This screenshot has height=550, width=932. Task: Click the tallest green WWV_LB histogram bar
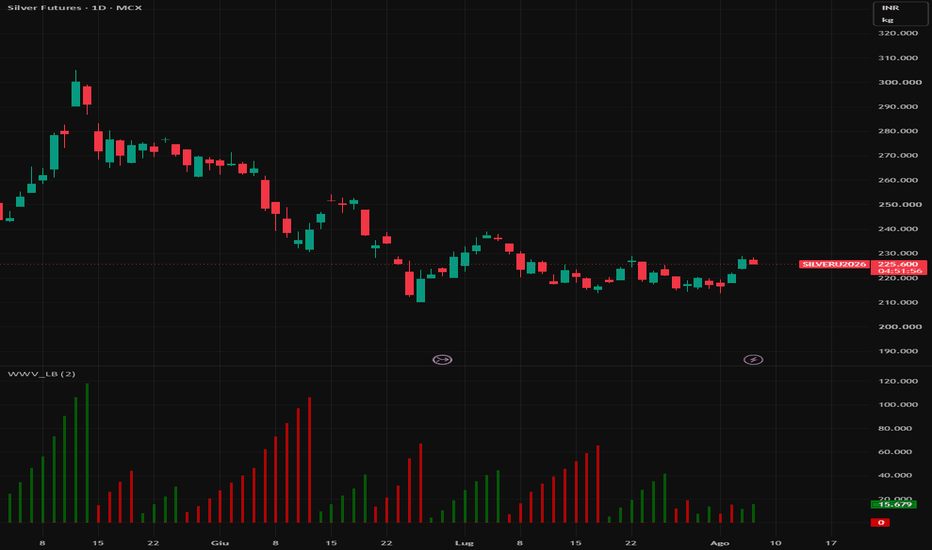pos(87,453)
